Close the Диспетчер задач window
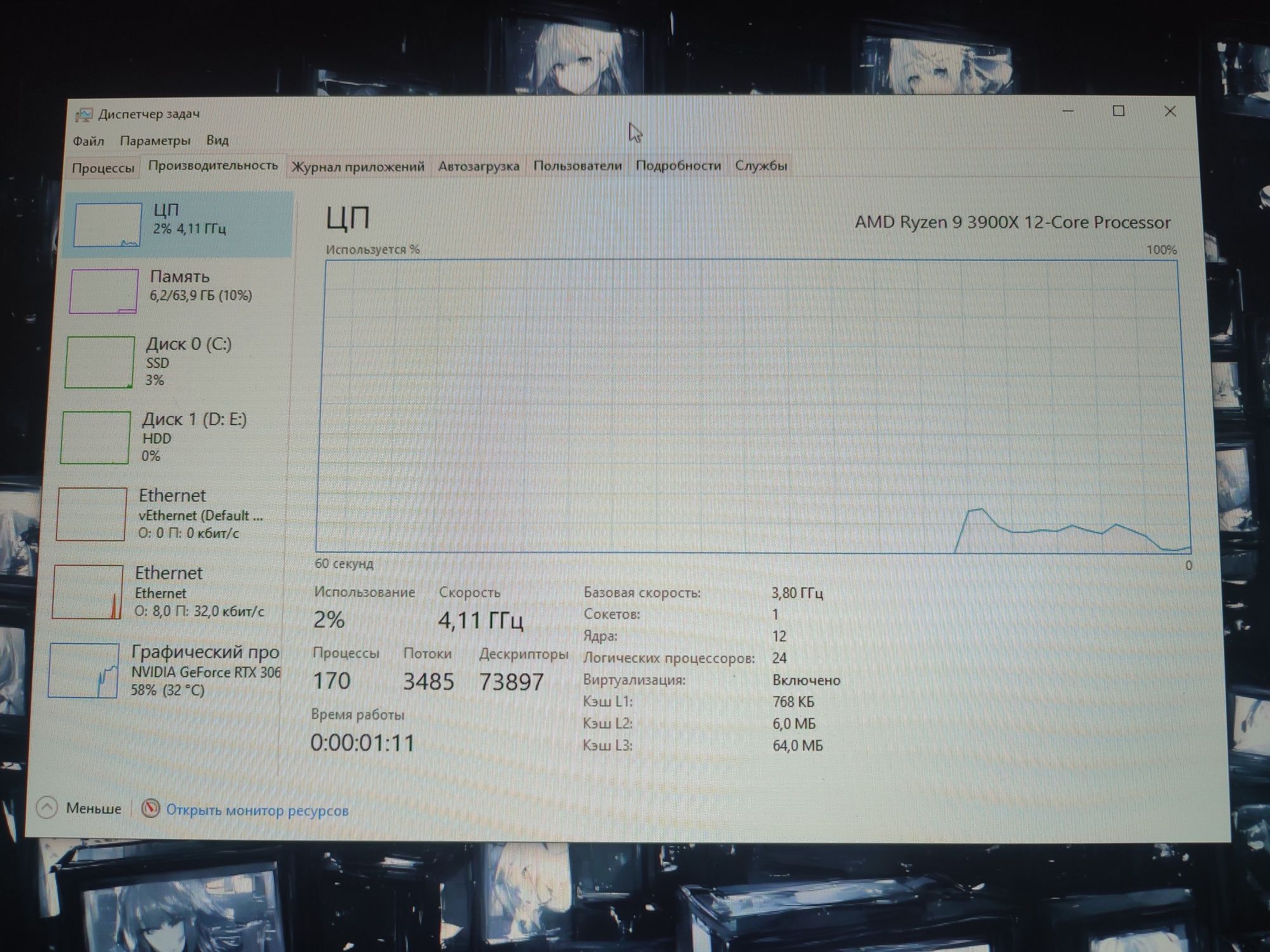The width and height of the screenshot is (1270, 952). pyautogui.click(x=1170, y=111)
